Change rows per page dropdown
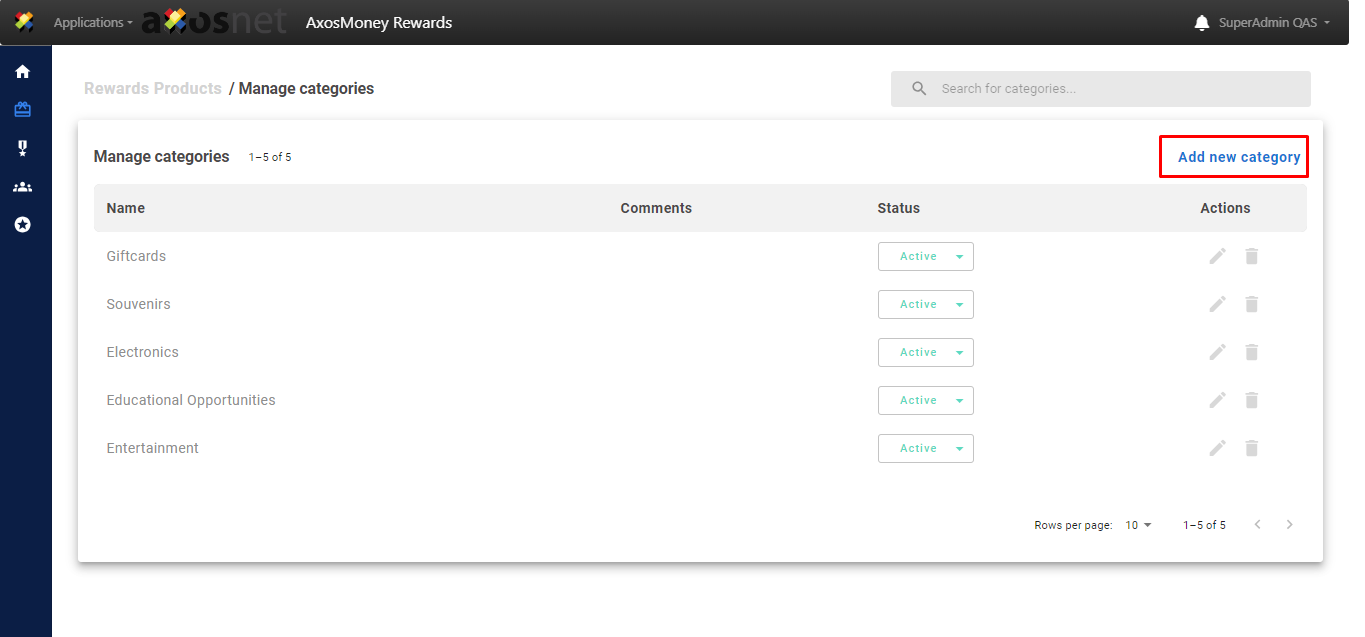The width and height of the screenshot is (1365, 637). coord(1138,525)
